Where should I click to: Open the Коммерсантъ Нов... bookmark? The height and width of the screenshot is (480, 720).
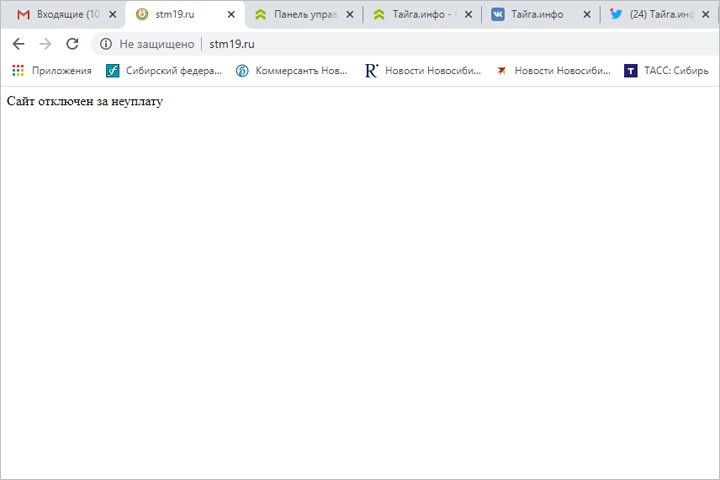pyautogui.click(x=292, y=71)
